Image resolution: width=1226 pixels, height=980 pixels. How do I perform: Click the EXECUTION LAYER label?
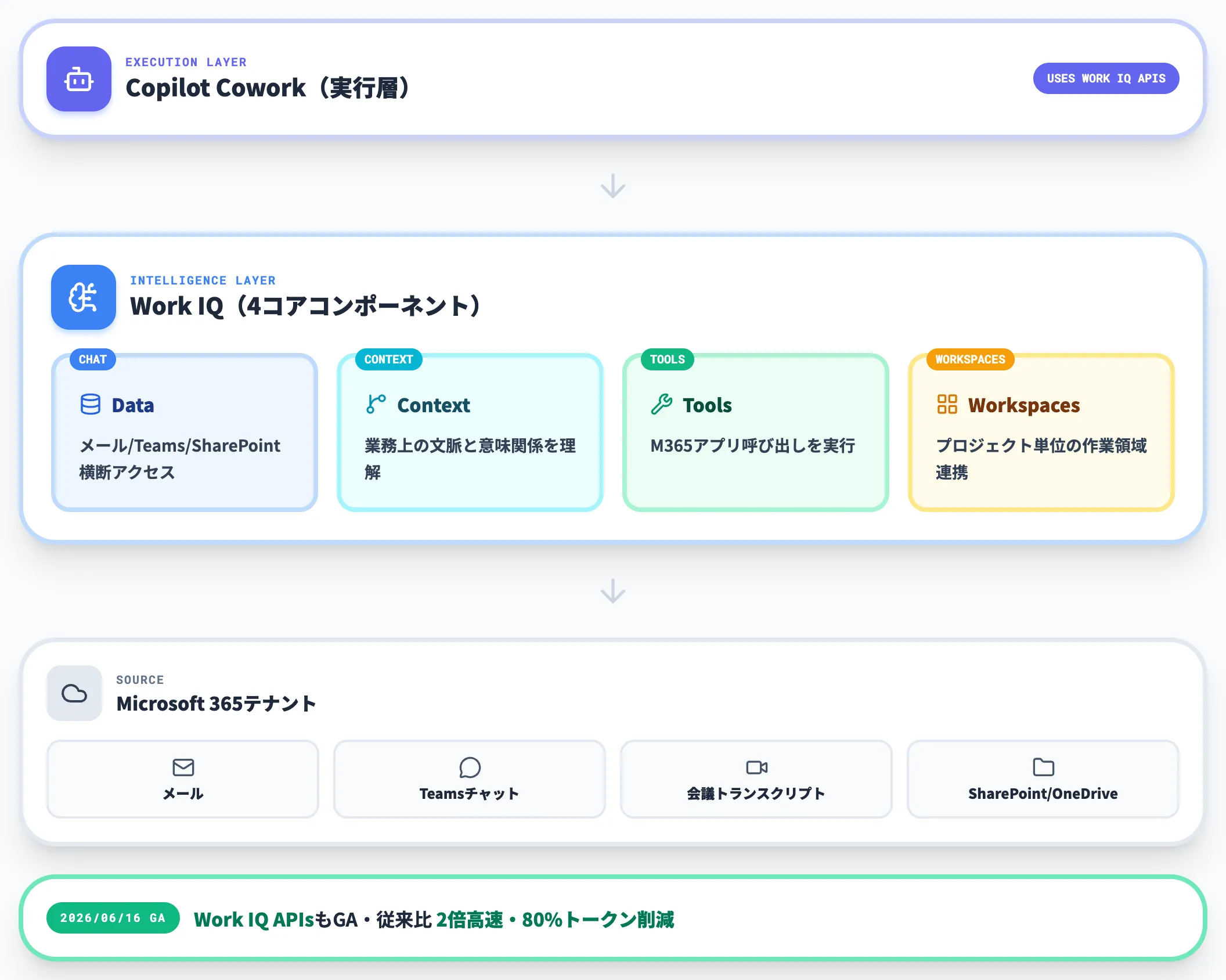(x=186, y=62)
